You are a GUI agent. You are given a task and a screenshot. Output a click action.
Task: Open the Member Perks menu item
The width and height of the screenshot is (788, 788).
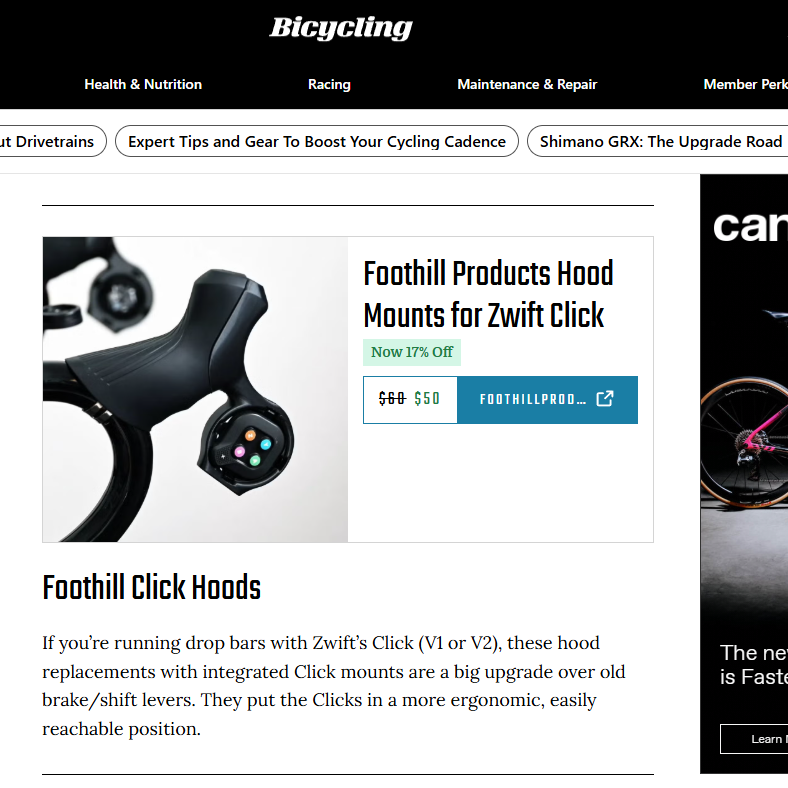point(745,84)
